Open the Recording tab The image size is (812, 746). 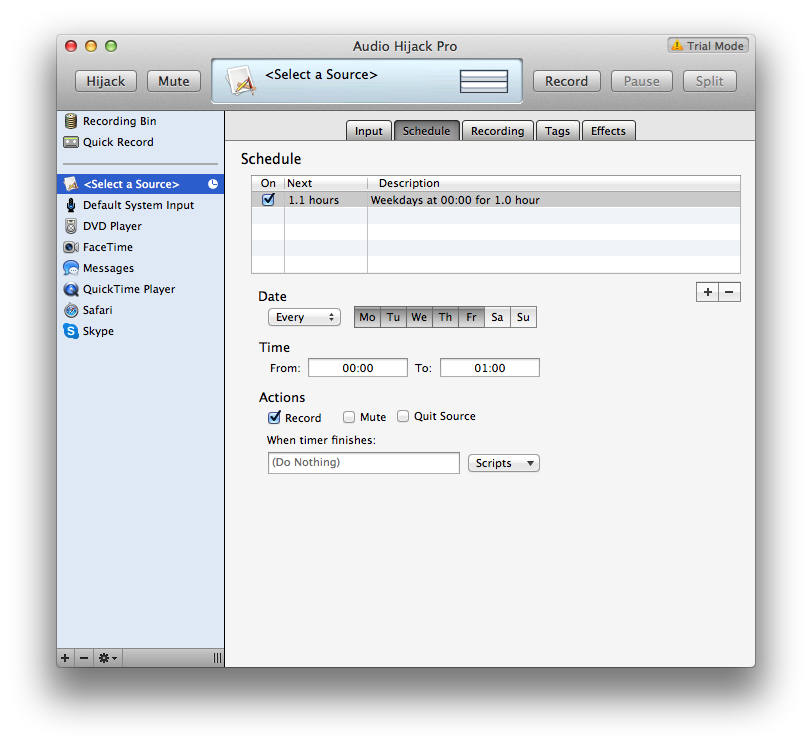497,131
